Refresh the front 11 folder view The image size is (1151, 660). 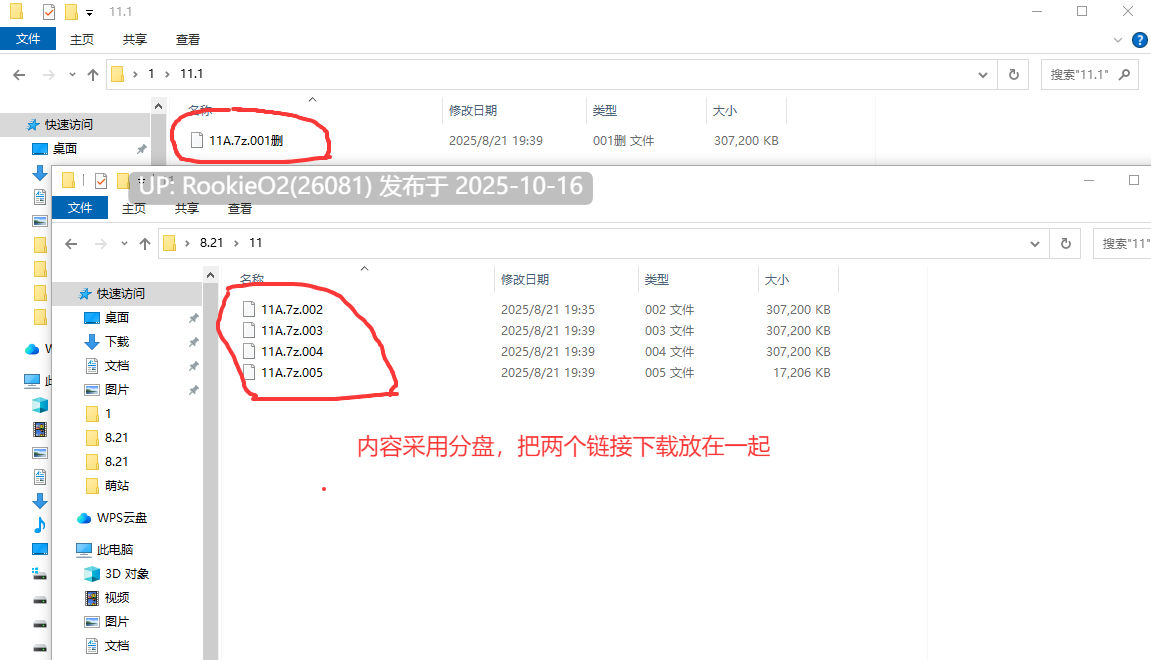pyautogui.click(x=1066, y=244)
